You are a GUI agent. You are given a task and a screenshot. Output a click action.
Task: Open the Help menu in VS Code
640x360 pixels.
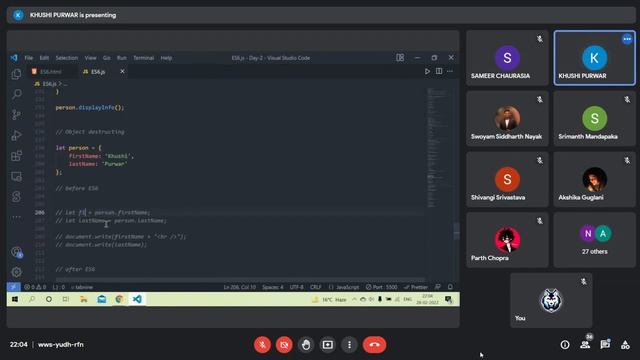(166, 58)
